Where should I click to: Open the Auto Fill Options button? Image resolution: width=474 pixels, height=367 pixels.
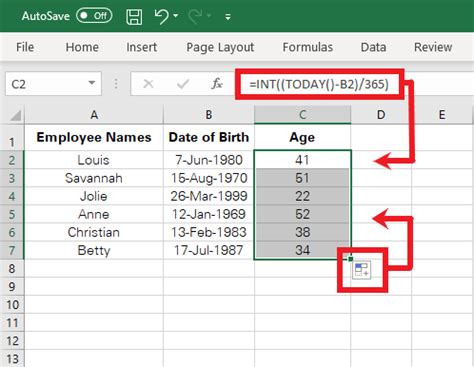click(x=362, y=270)
